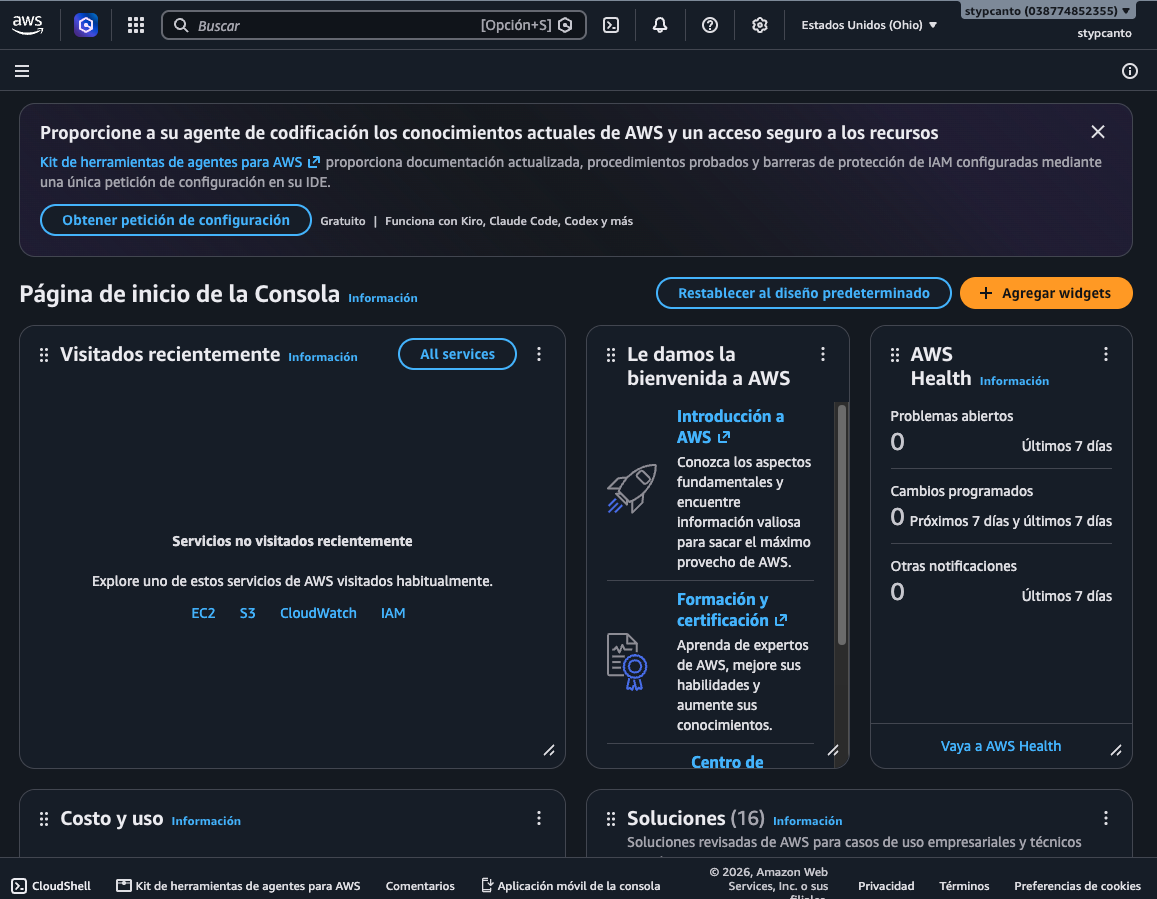The height and width of the screenshot is (899, 1157).
Task: Open the S3 service link
Action: pos(247,613)
